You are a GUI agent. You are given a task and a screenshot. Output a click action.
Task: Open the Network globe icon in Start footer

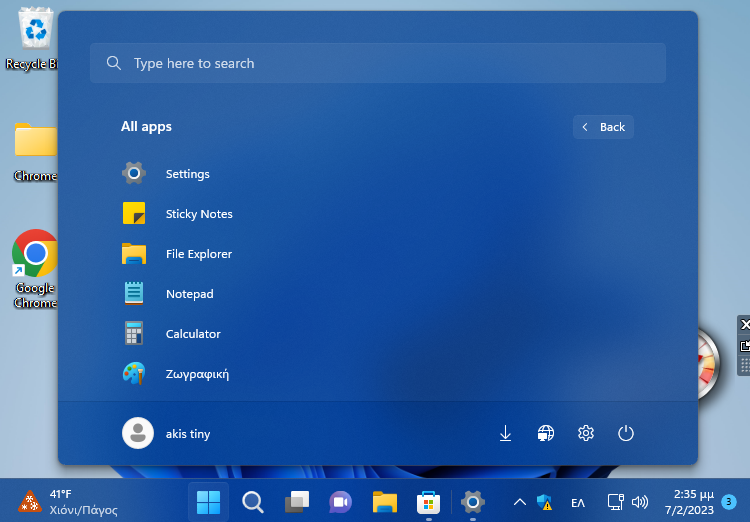tap(546, 433)
